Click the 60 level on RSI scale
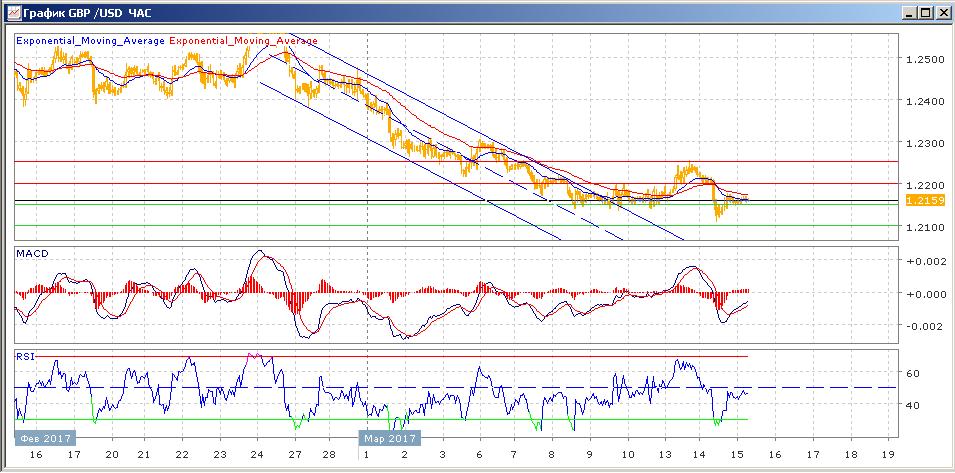Screen dimensions: 955x473 [912, 373]
